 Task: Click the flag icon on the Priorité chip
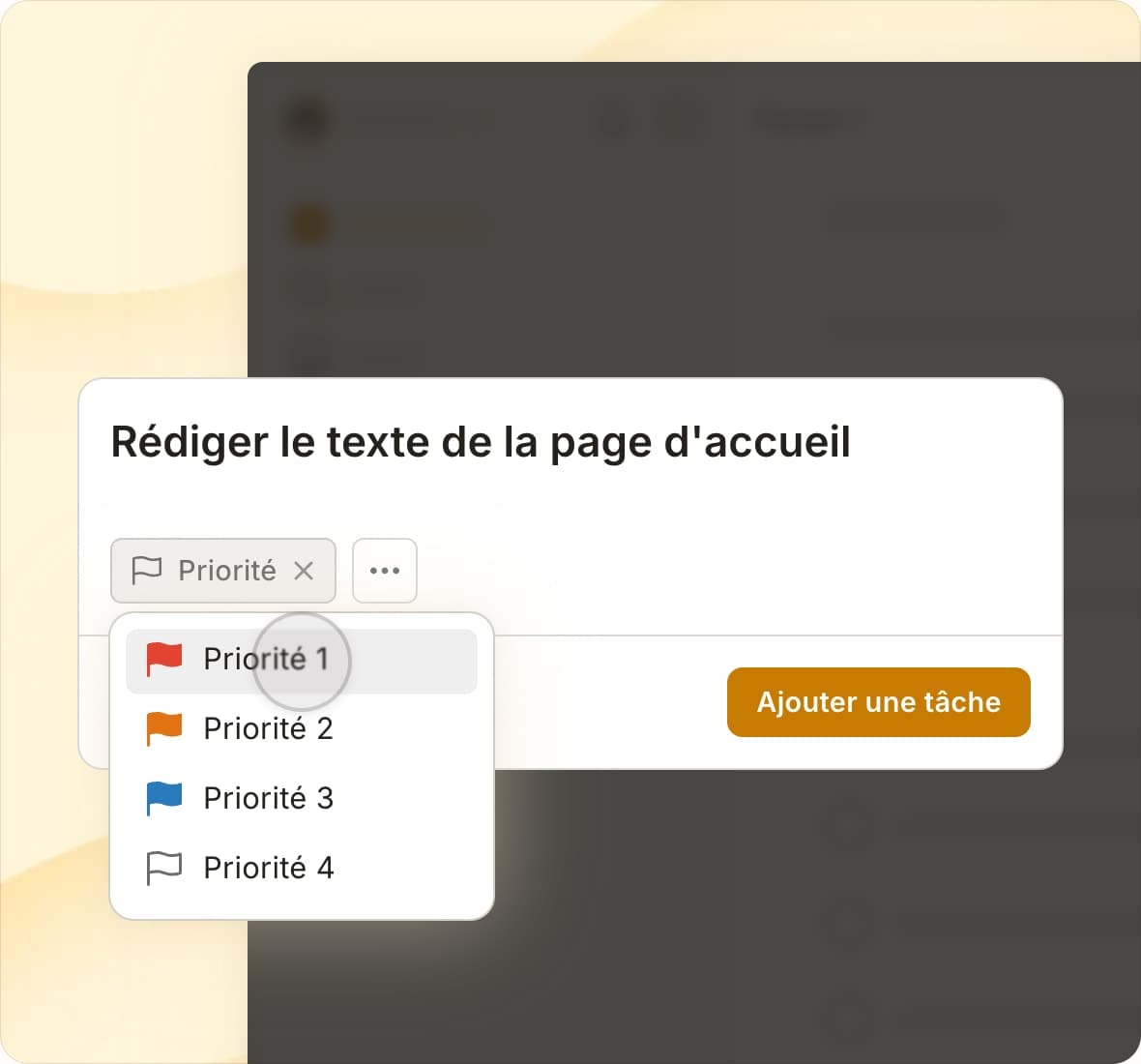pos(146,571)
